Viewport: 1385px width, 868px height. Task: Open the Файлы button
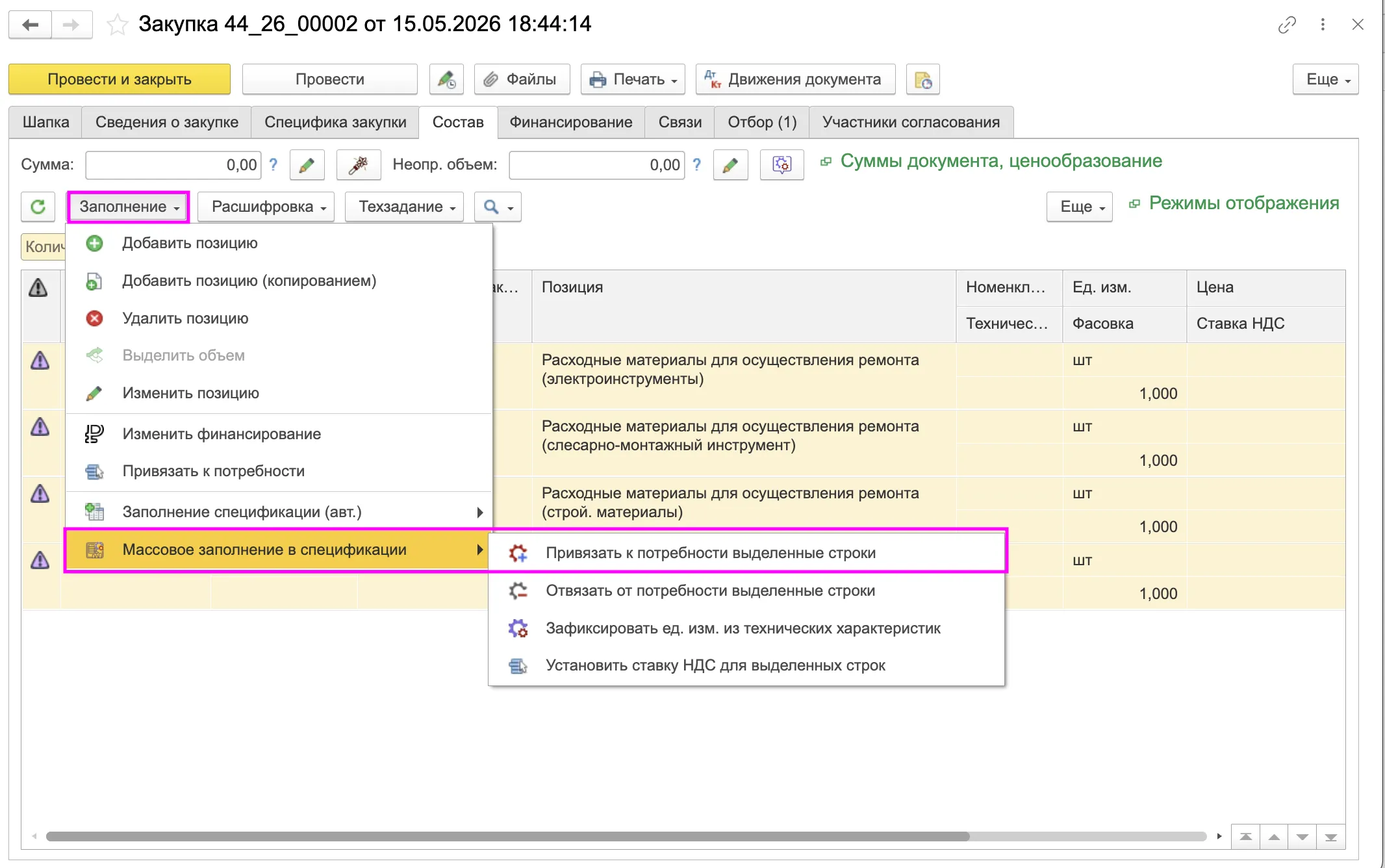coord(522,79)
